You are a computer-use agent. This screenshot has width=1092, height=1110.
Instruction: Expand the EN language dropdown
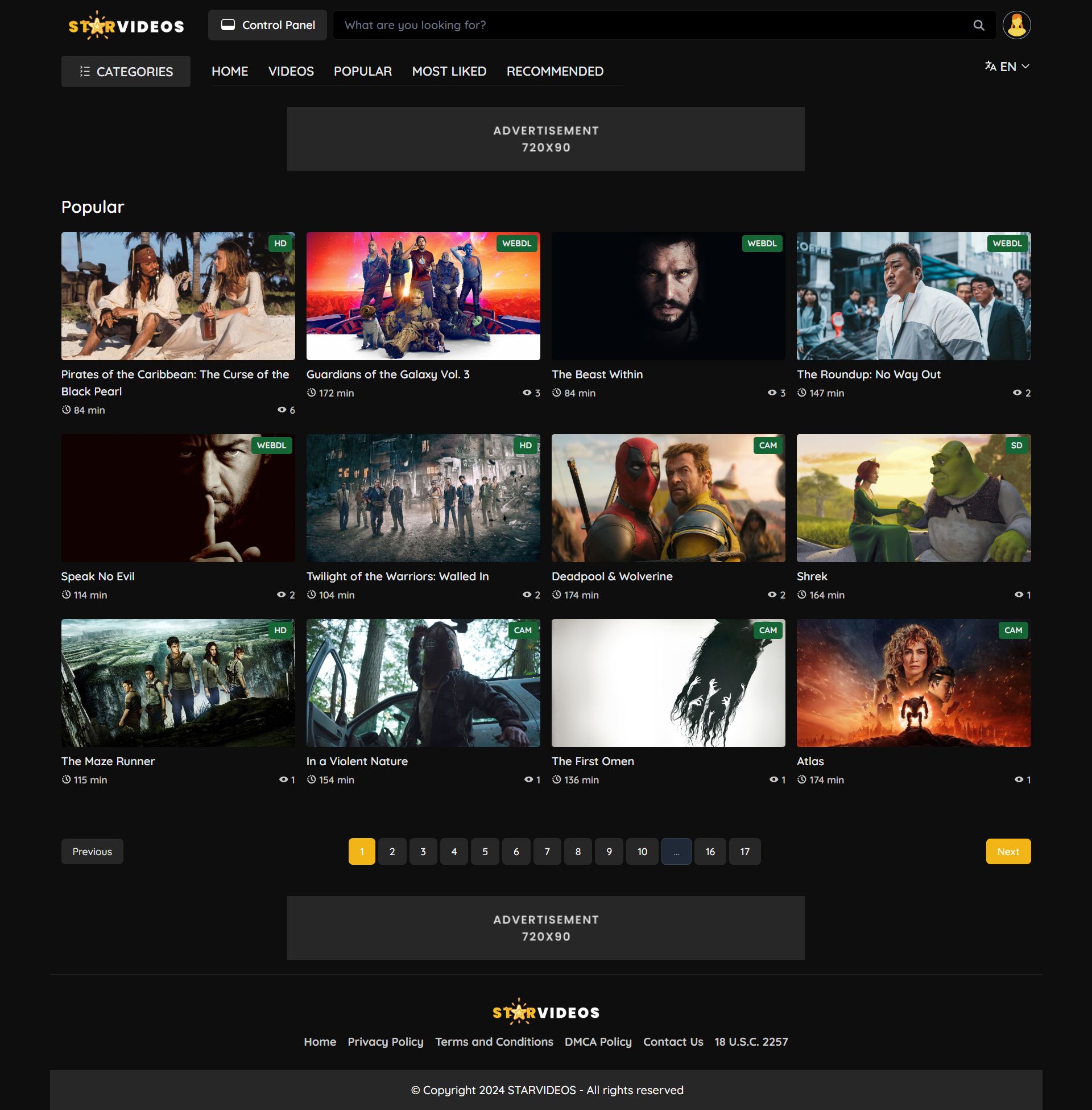[1007, 67]
